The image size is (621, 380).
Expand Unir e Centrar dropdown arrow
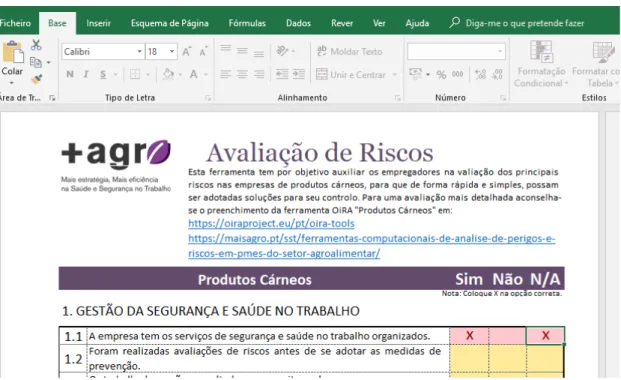point(394,74)
